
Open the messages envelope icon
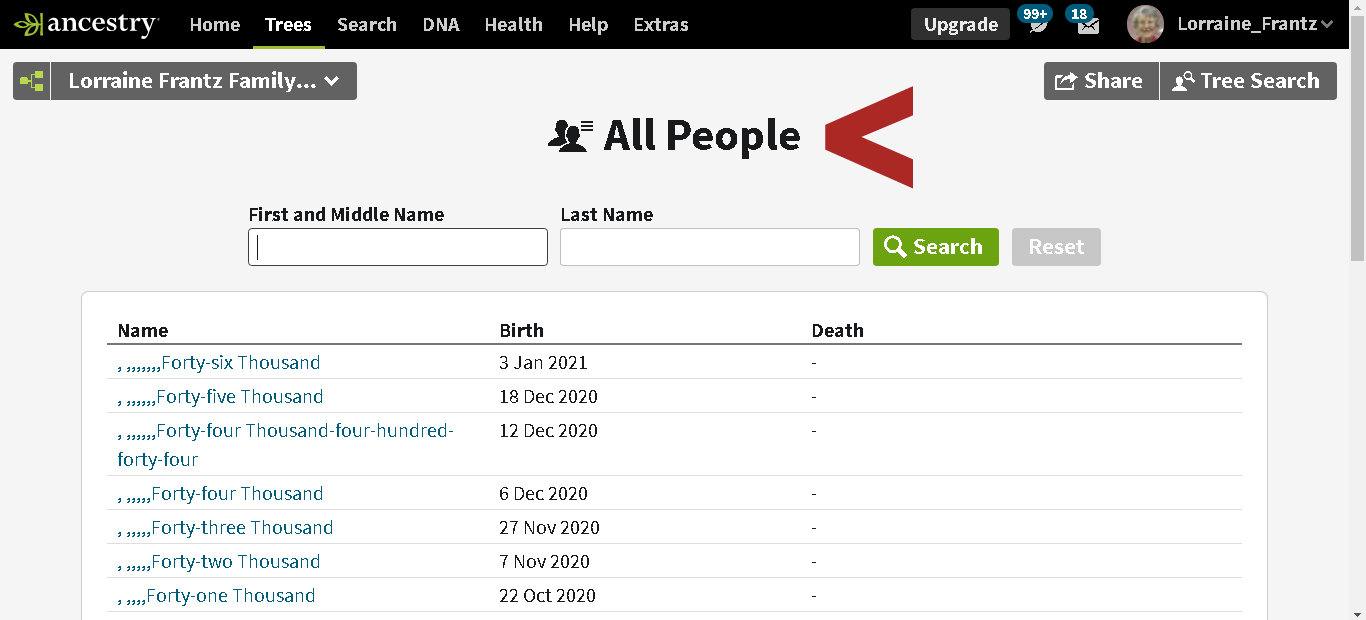pyautogui.click(x=1087, y=25)
